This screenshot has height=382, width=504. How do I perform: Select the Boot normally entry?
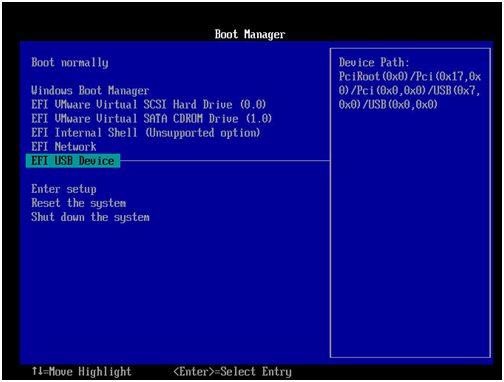tap(70, 63)
